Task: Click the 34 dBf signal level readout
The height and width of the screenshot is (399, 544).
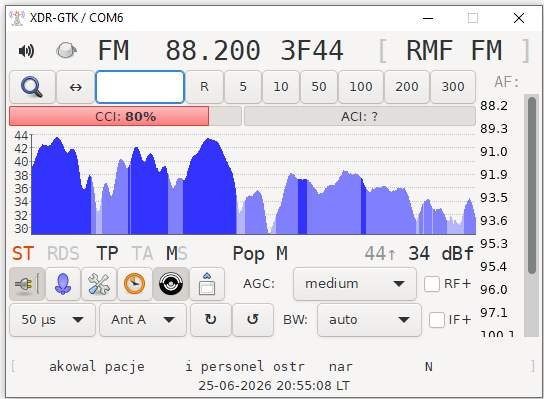Action: click(x=441, y=254)
